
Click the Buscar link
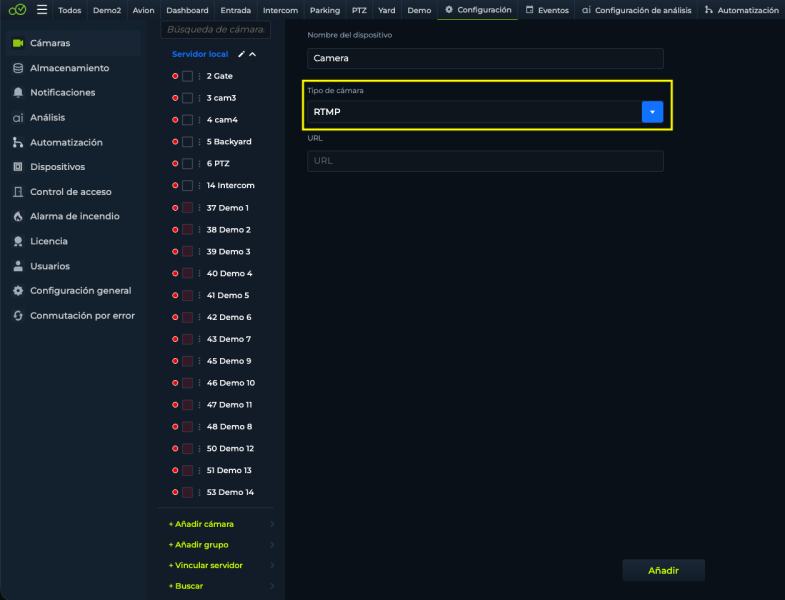tap(186, 586)
